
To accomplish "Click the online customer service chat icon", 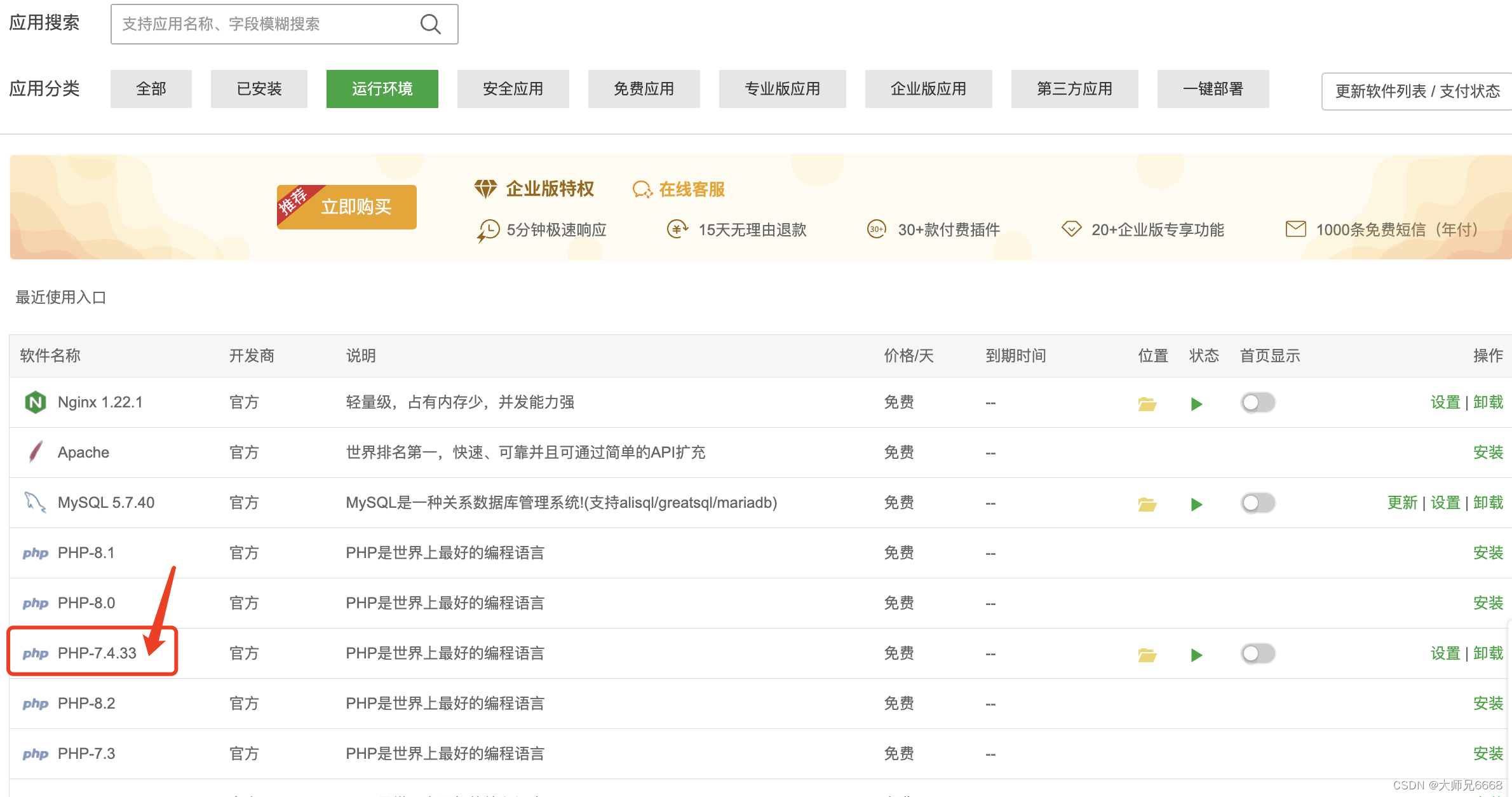I will click(642, 189).
